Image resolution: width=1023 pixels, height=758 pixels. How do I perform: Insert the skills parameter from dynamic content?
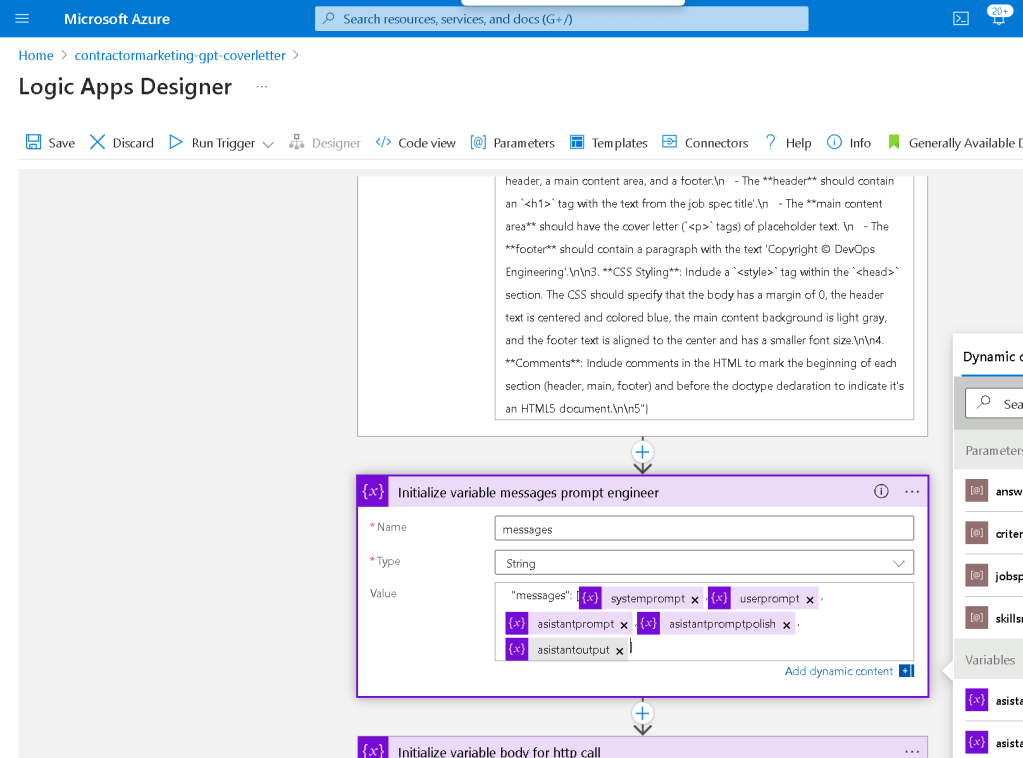[x=993, y=618]
